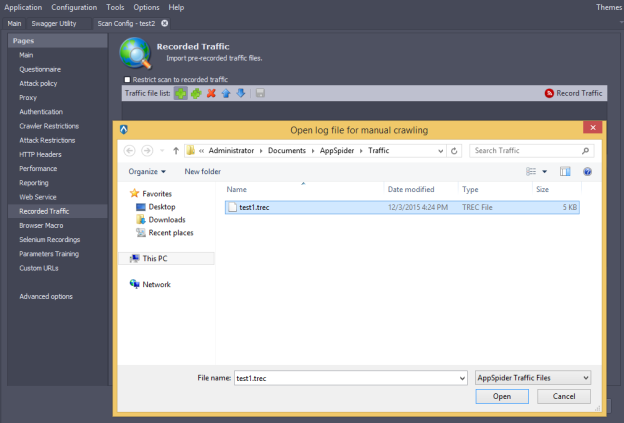Click the first green add traffic file icon
The image size is (624, 423).
coord(180,93)
